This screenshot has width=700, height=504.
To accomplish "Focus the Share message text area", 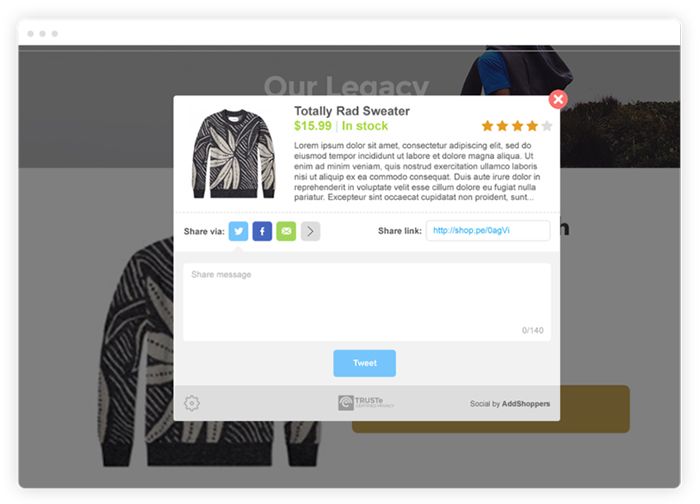I will coord(367,302).
